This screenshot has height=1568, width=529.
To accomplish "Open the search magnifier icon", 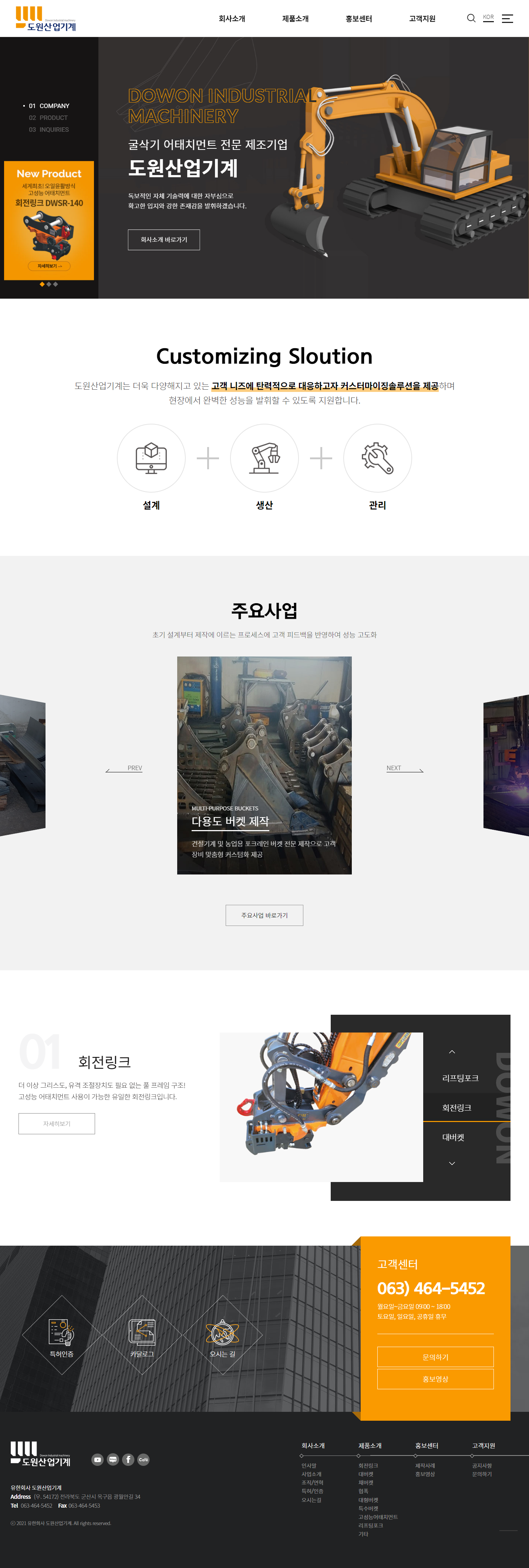I will coord(471,18).
